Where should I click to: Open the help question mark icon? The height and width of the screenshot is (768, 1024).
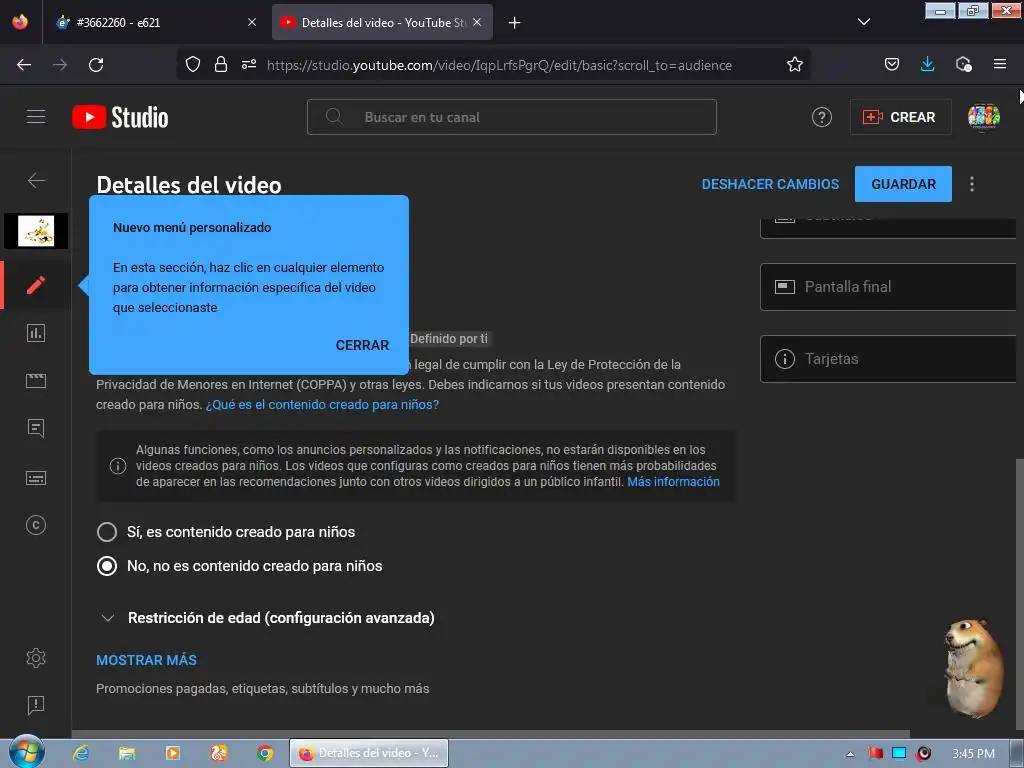pyautogui.click(x=822, y=118)
